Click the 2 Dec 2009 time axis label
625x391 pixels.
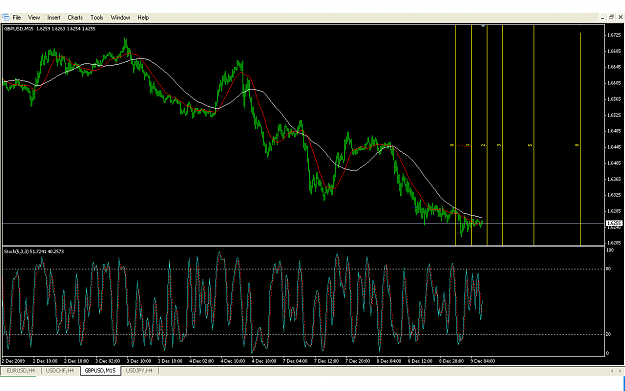(14, 361)
